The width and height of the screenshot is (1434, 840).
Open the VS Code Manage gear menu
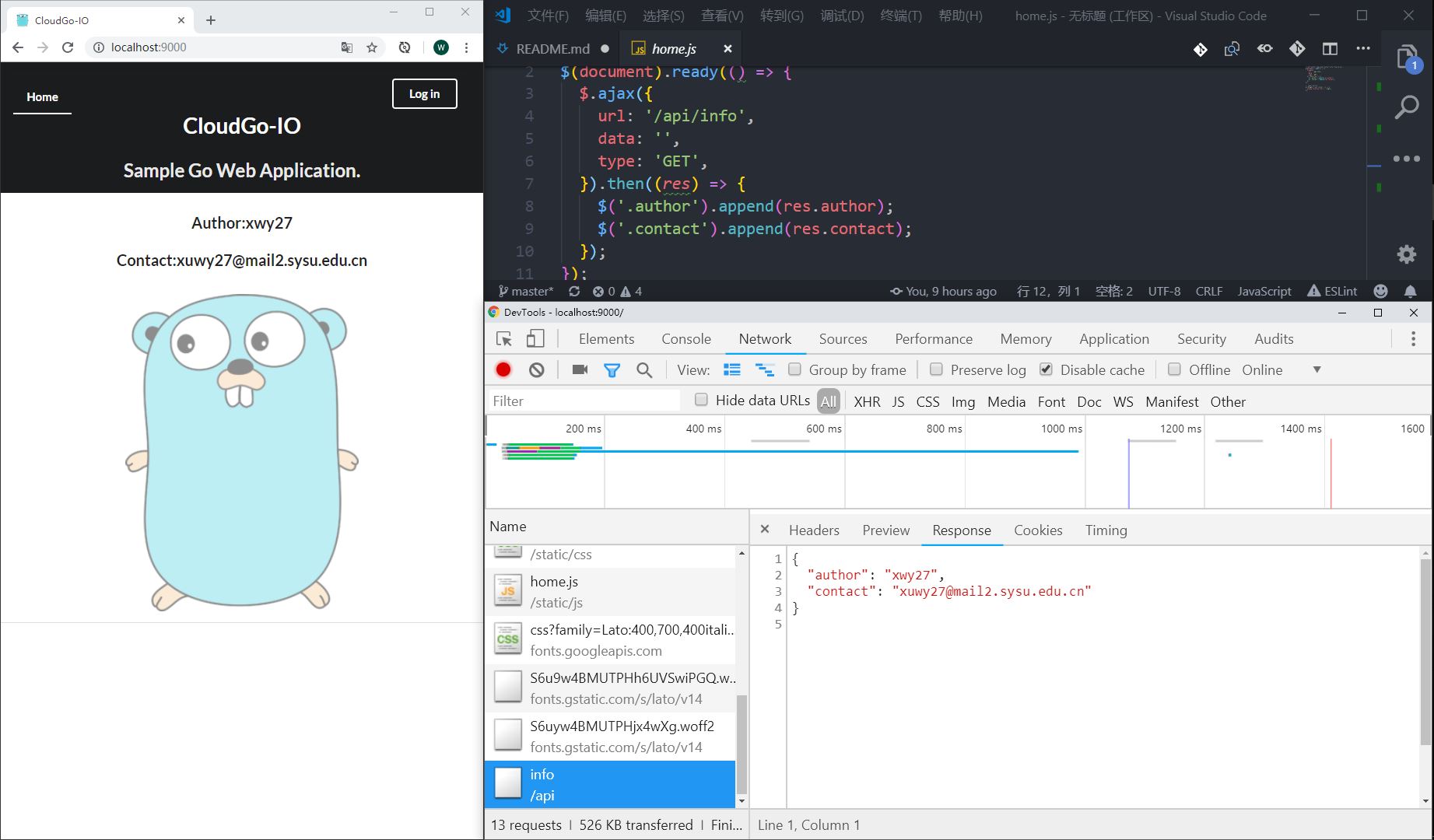click(1407, 254)
